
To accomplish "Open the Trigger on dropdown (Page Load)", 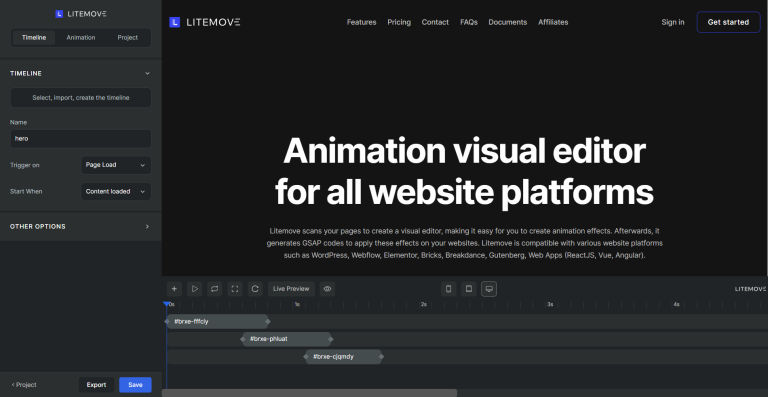I will tap(116, 165).
